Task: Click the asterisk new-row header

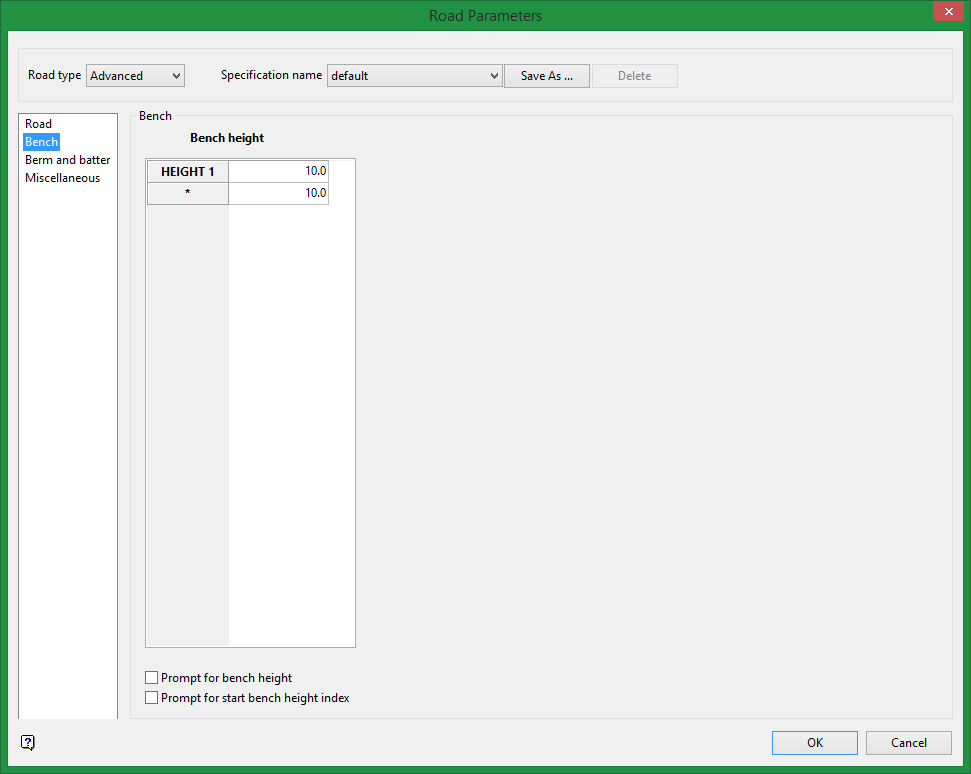Action: tap(187, 193)
